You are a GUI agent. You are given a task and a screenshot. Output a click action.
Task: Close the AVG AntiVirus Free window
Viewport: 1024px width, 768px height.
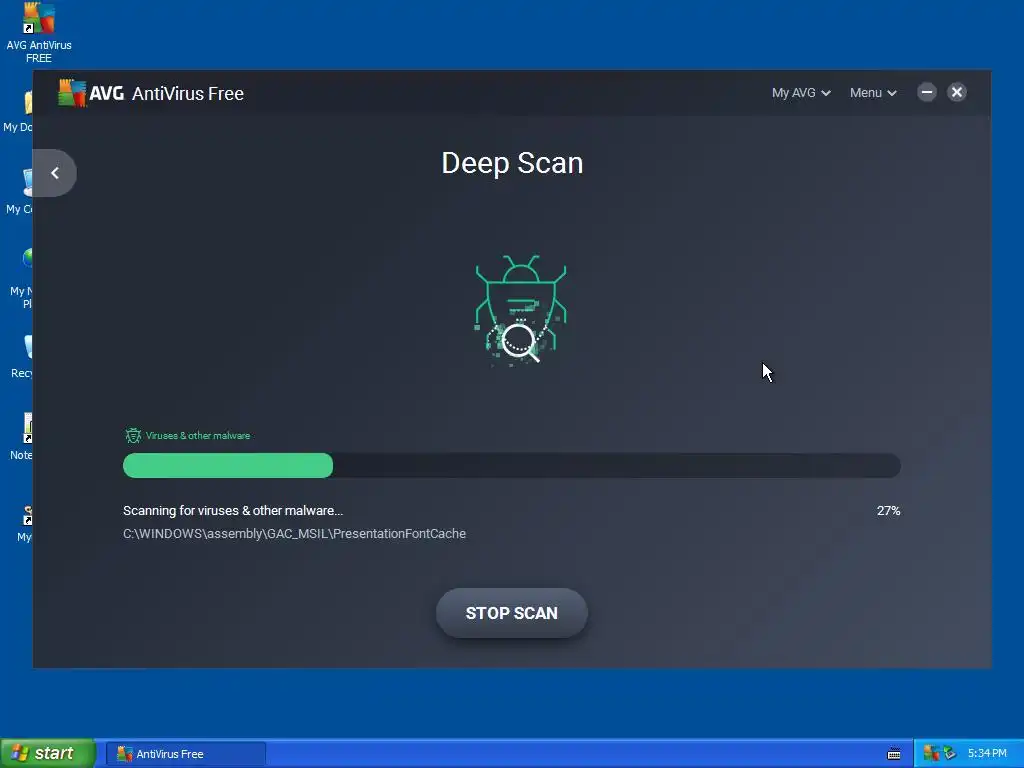[x=957, y=92]
